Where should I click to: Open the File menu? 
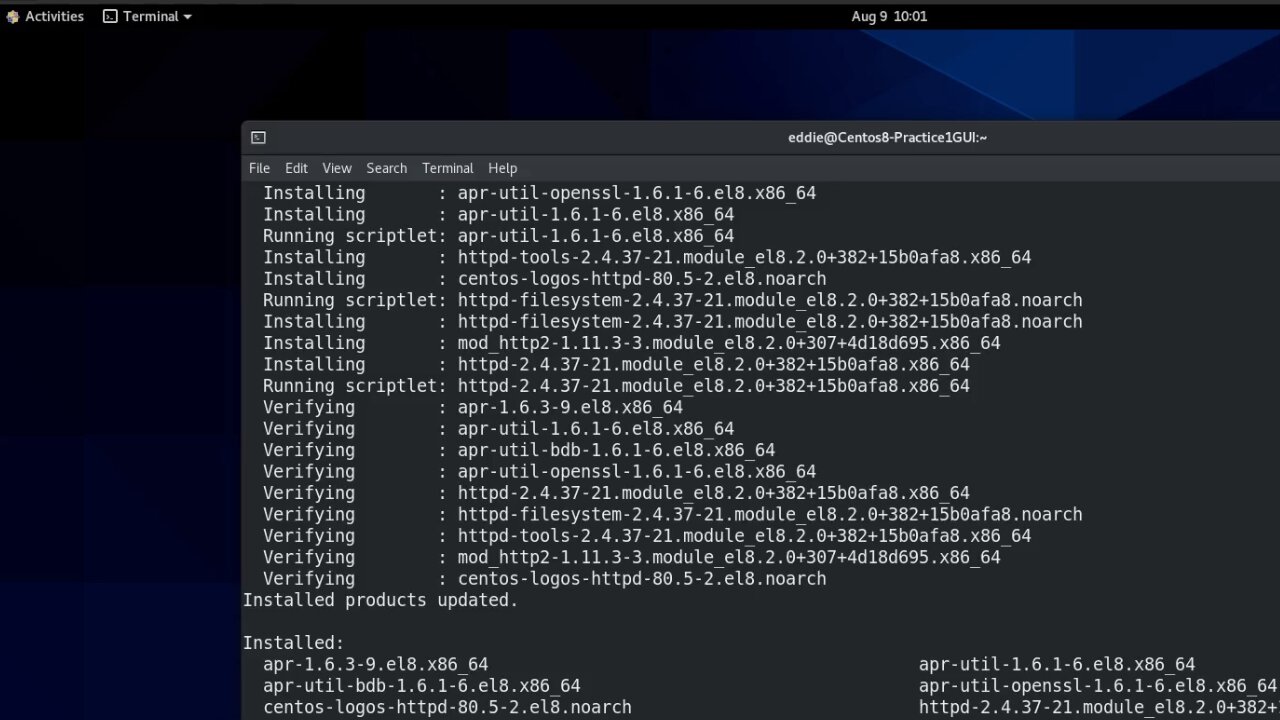click(x=259, y=168)
